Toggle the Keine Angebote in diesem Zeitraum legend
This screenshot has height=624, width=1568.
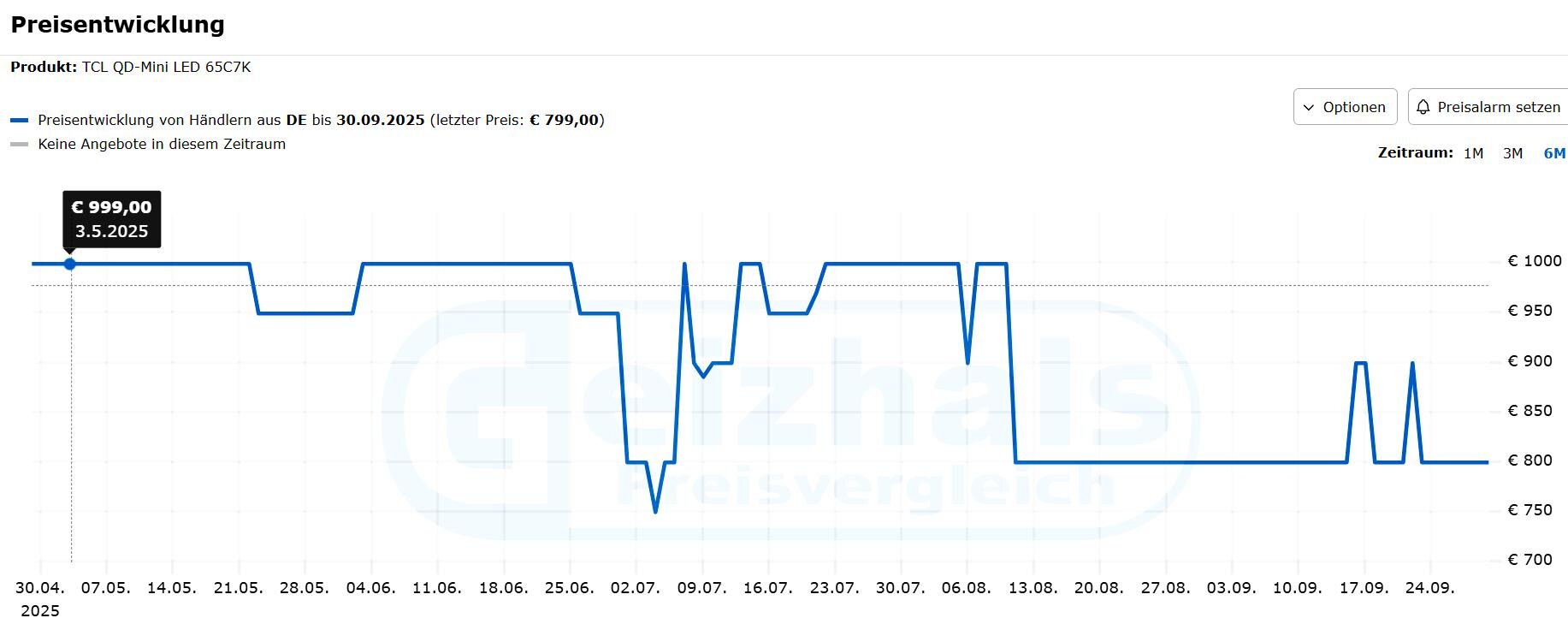coord(162,144)
